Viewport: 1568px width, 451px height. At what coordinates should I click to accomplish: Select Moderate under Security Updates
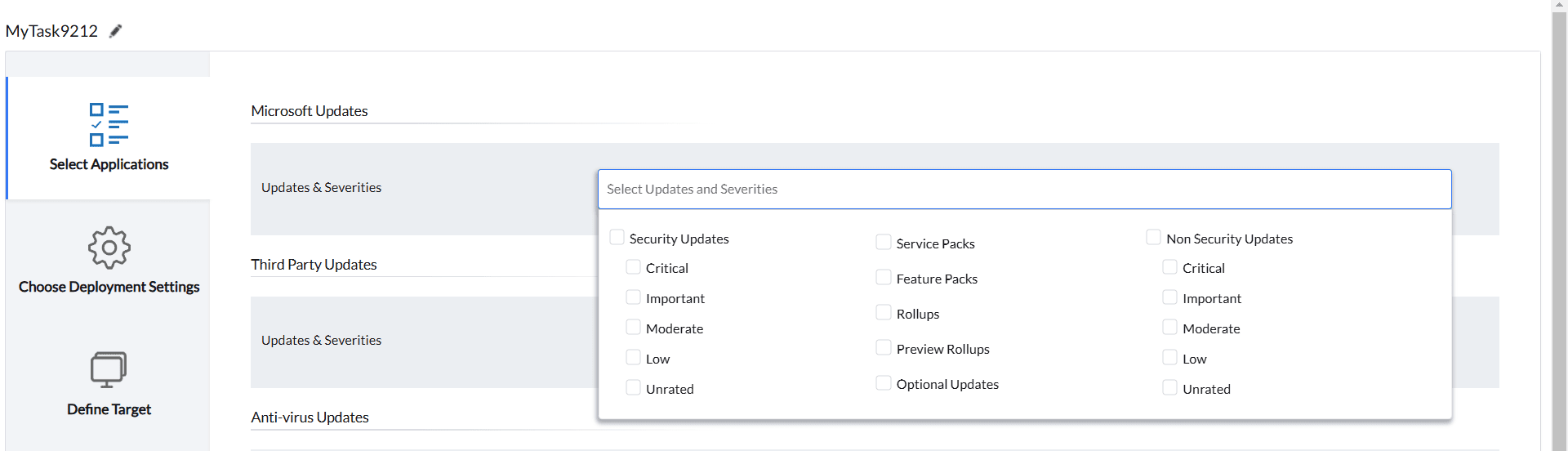[x=634, y=328]
